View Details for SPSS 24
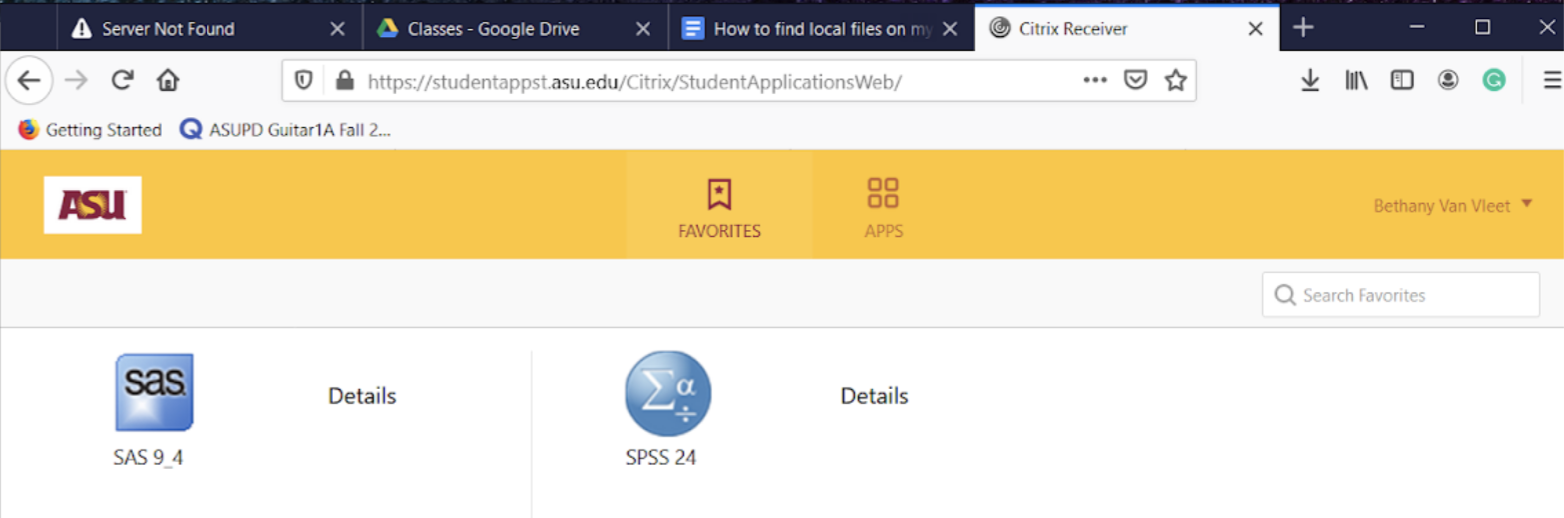This screenshot has height=518, width=1564. tap(874, 396)
